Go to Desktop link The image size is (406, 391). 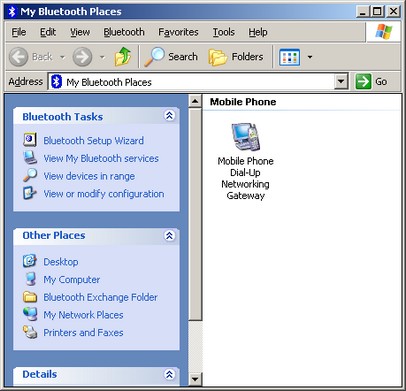pos(61,262)
